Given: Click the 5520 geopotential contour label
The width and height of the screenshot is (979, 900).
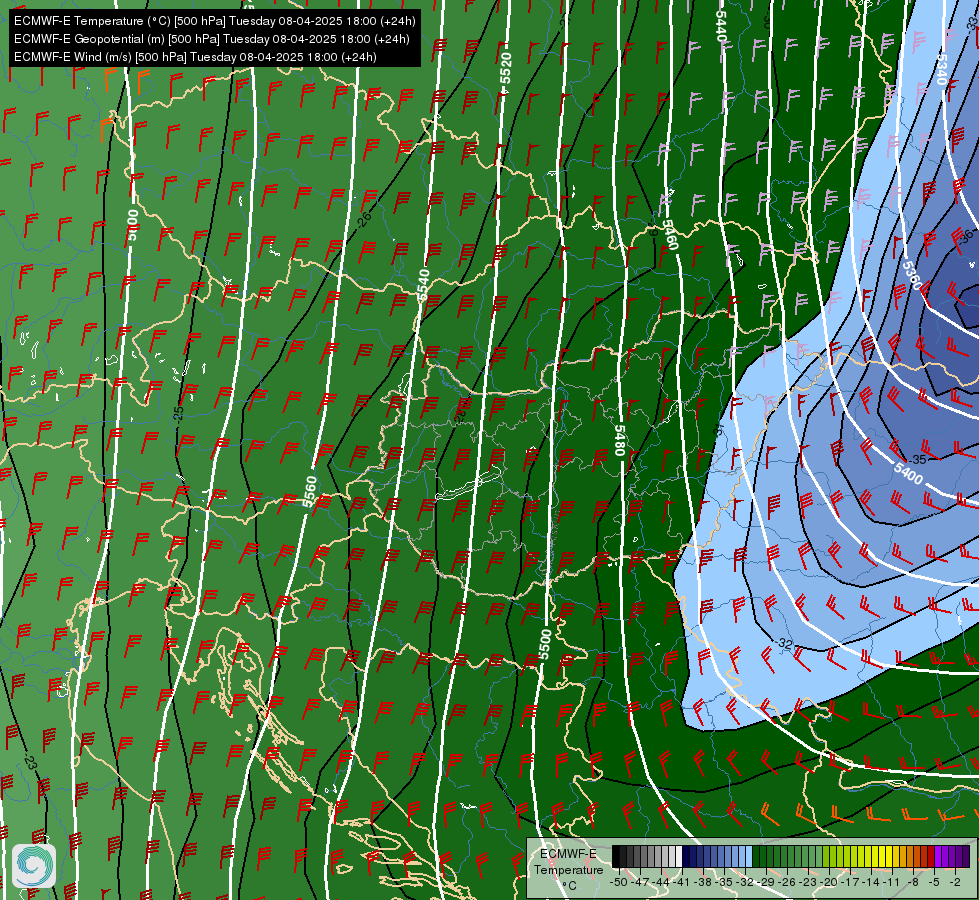Looking at the screenshot, I should [x=506, y=68].
